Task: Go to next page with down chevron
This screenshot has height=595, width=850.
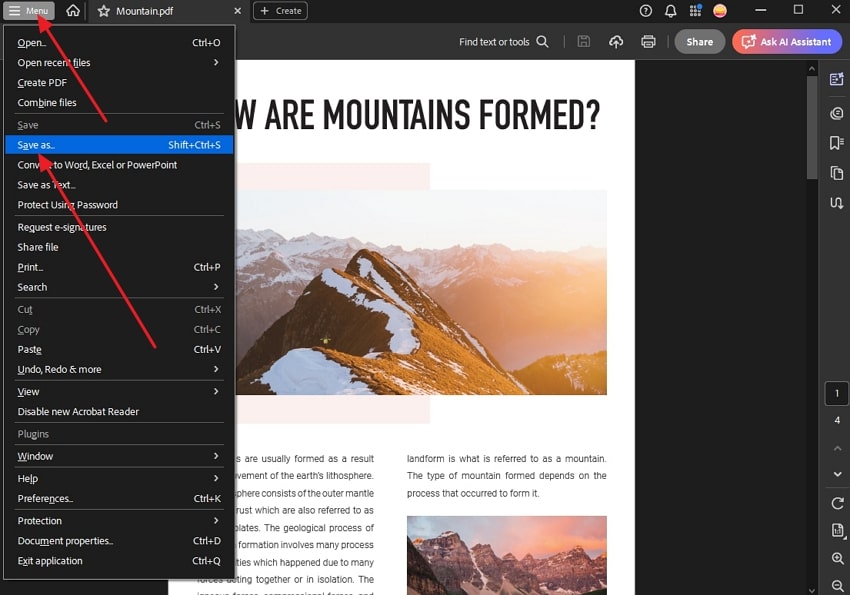Action: click(x=837, y=474)
